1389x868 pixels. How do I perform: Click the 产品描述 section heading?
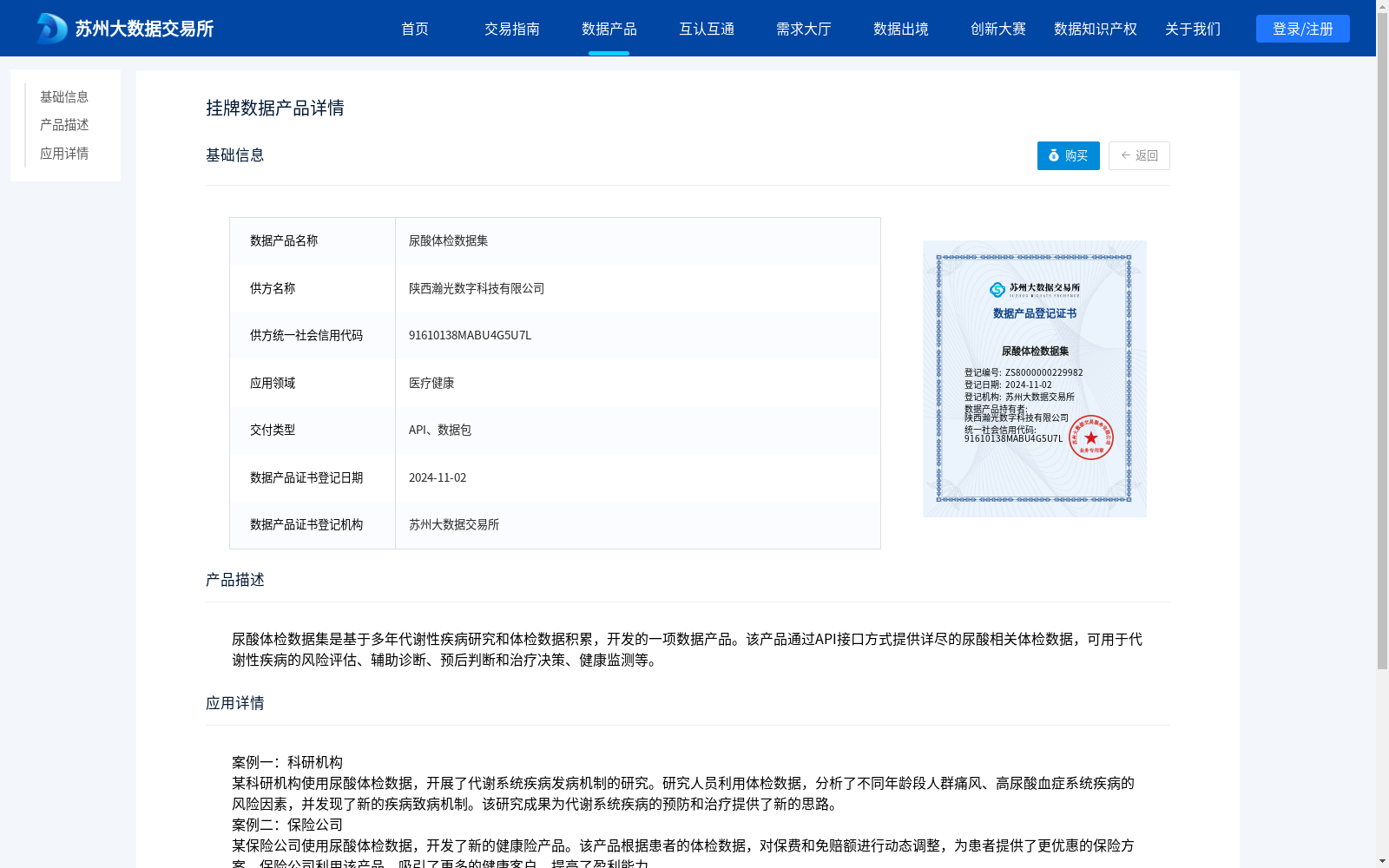coord(235,580)
